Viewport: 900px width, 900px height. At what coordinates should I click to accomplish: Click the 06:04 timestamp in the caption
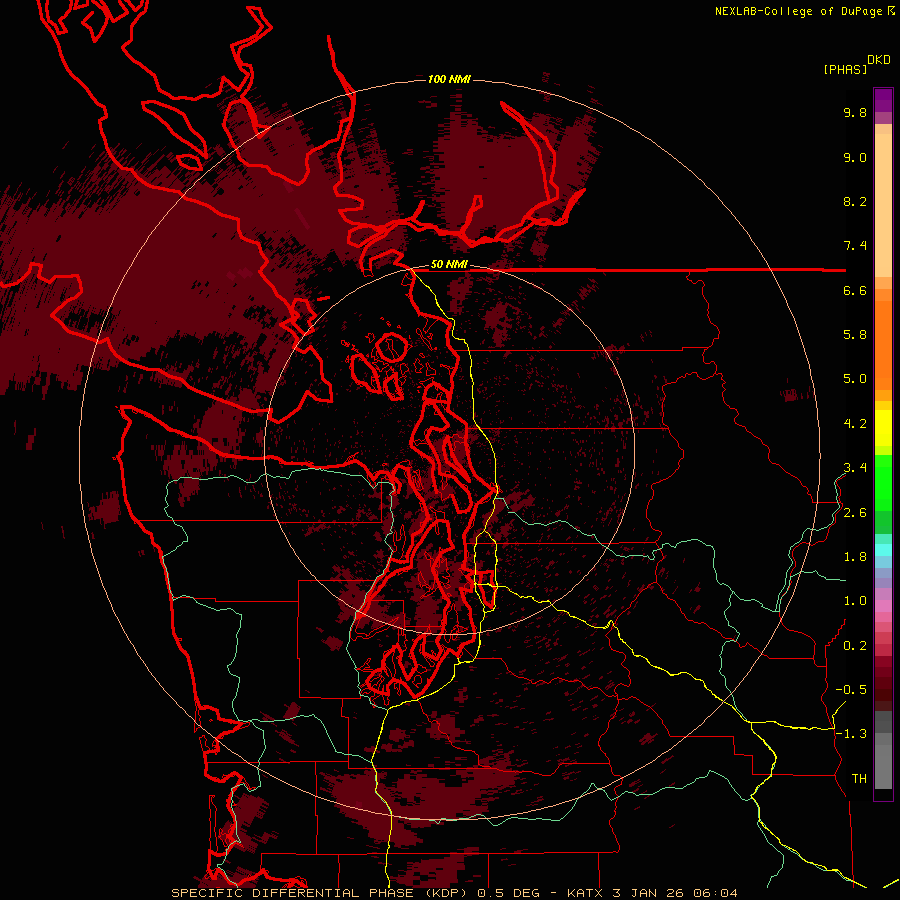tap(715, 893)
